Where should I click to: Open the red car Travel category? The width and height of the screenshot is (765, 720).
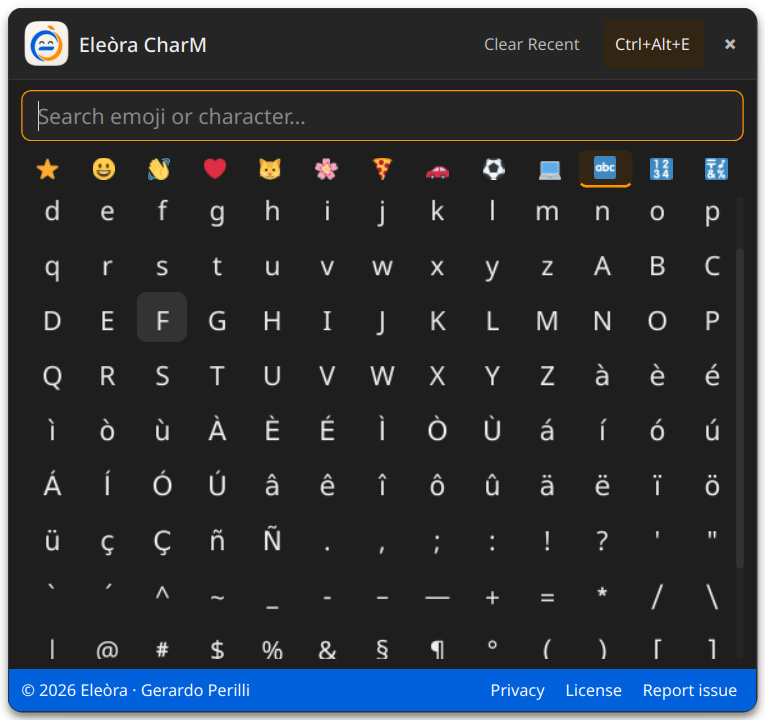[x=438, y=169]
